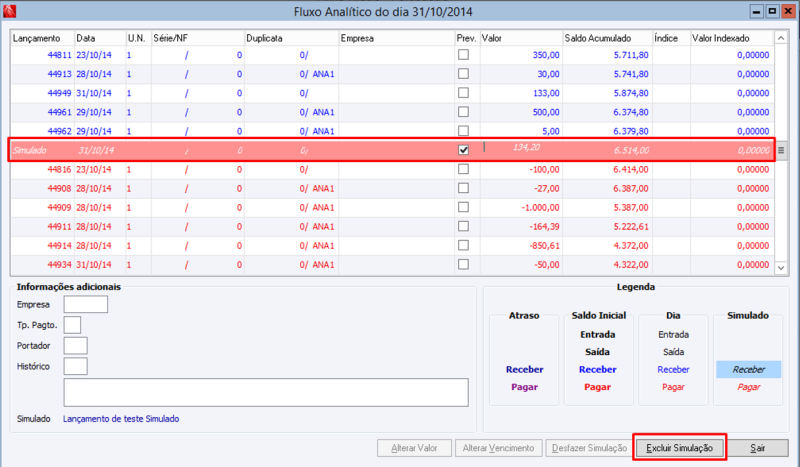Image resolution: width=800 pixels, height=467 pixels.
Task: Grab the grid's vertical scrollbar thumb
Action: tap(781, 150)
